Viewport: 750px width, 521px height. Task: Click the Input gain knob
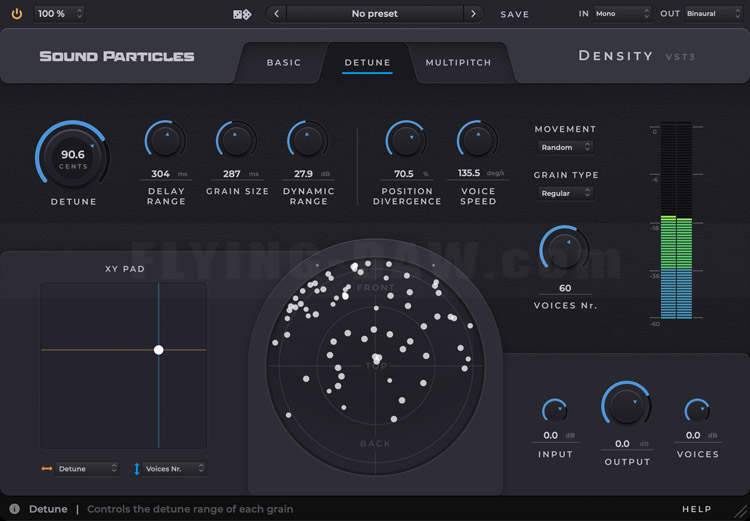tap(554, 411)
